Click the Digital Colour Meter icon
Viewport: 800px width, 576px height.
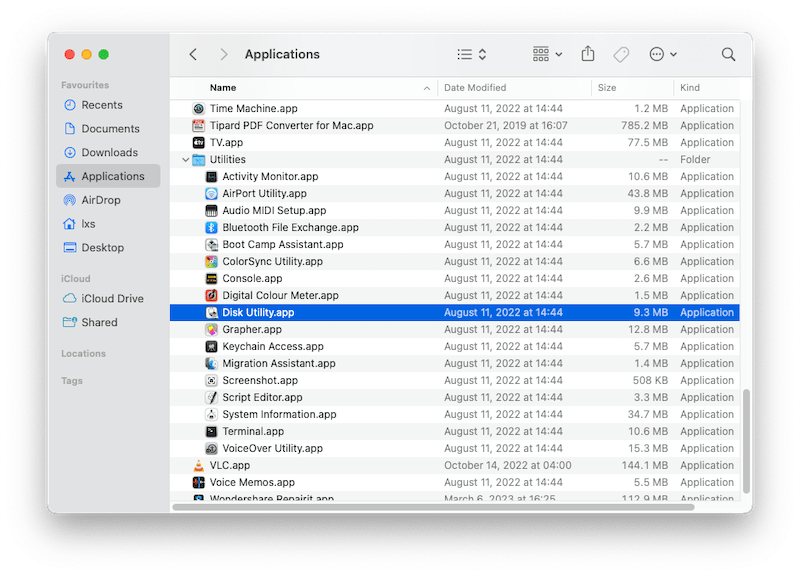click(x=211, y=295)
